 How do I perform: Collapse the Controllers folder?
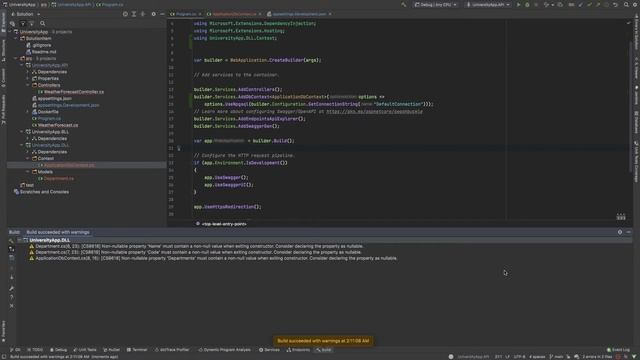(28, 85)
